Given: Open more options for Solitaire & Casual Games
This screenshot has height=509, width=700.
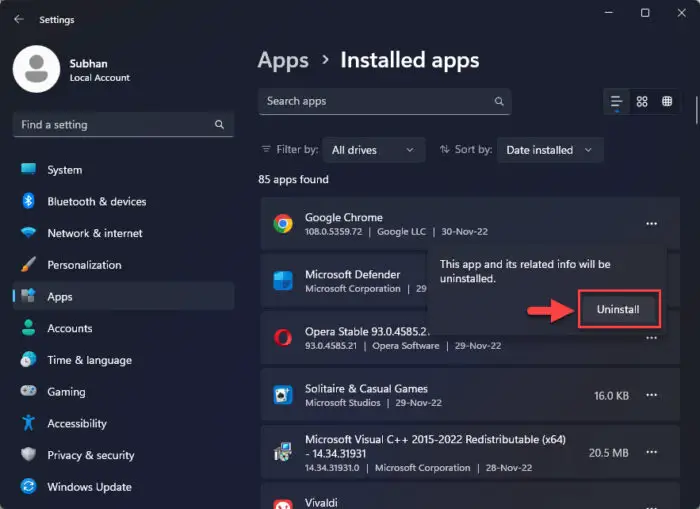Looking at the screenshot, I should coord(651,395).
